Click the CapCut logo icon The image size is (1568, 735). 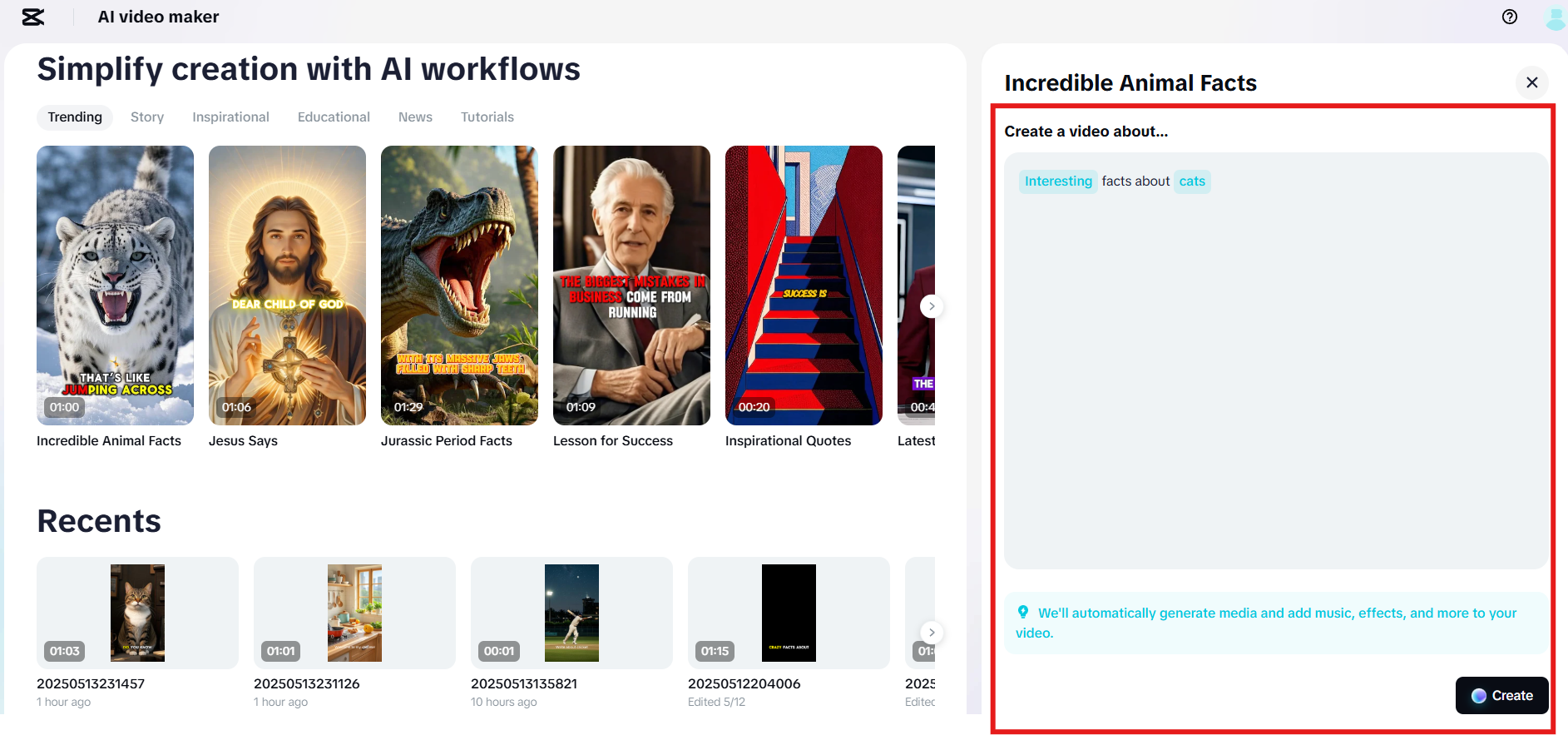[x=33, y=17]
